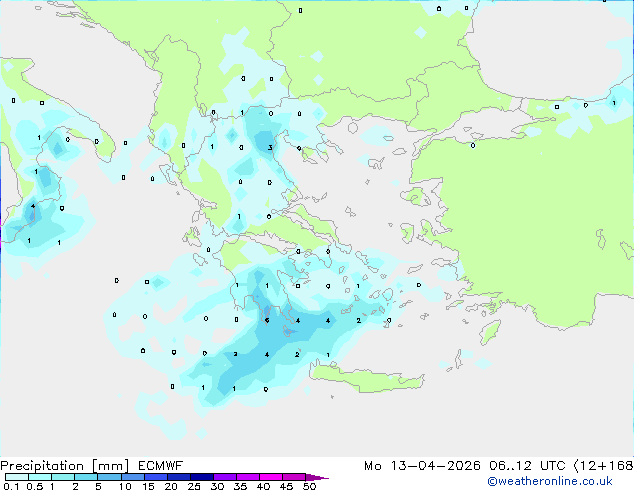Pick the 0.1–0.5 mm legend swatch
This screenshot has width=634, height=490.
(17, 477)
